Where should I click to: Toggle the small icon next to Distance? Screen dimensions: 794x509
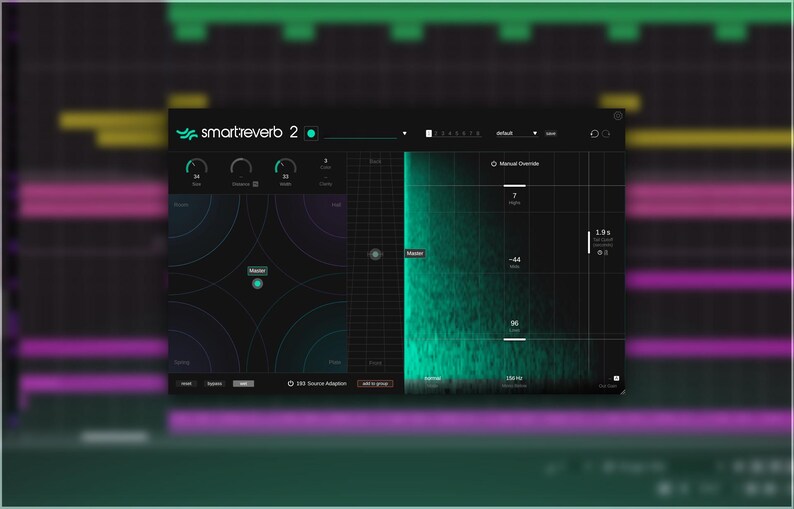coord(256,184)
